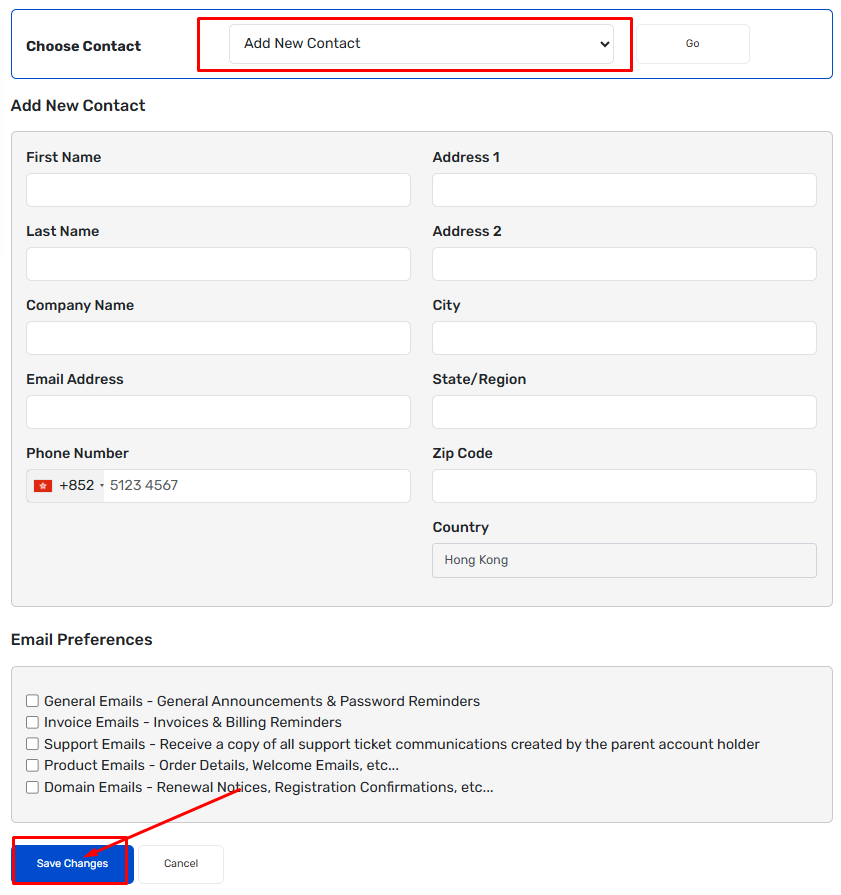Click into the Last Name field
This screenshot has width=841, height=895.
coord(218,264)
